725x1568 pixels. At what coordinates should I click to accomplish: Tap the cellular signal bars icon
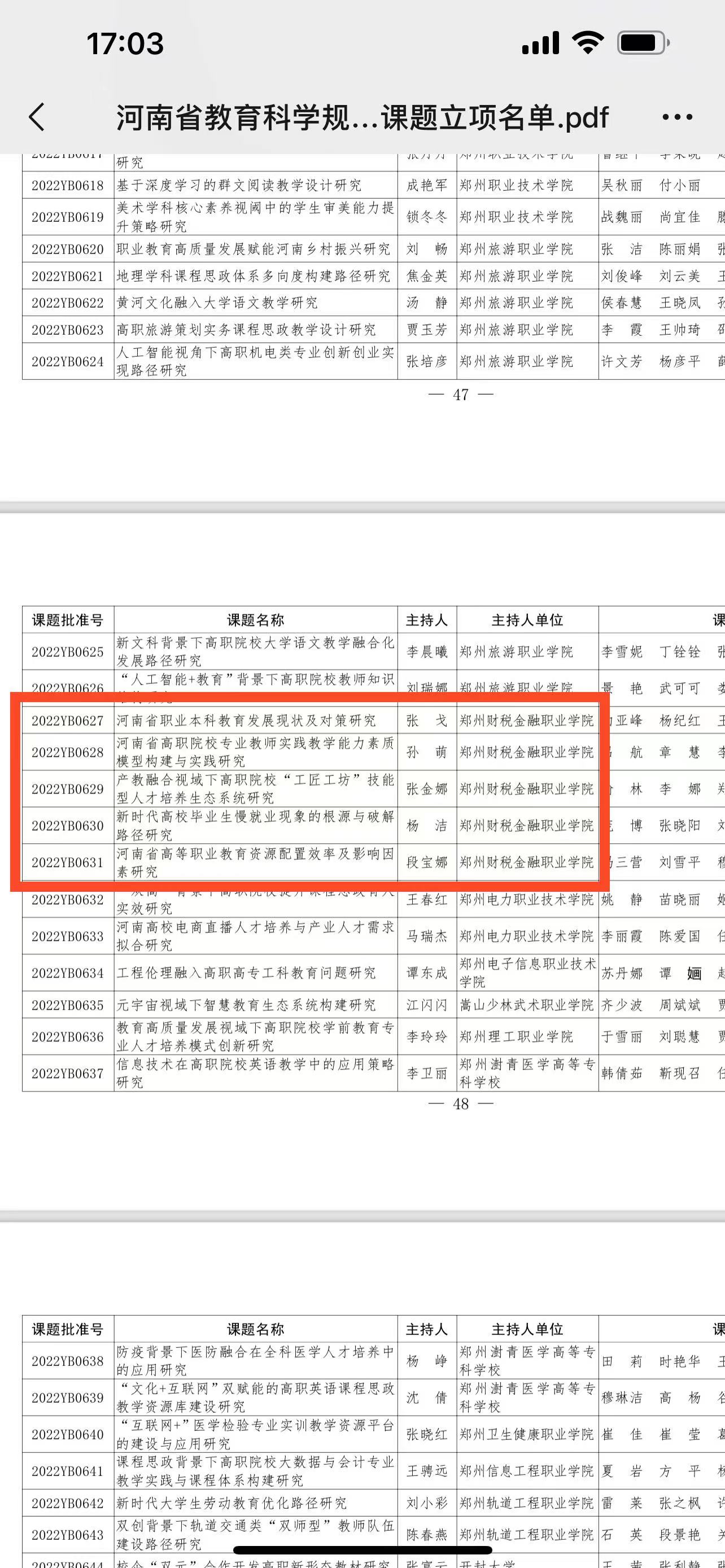coord(540,43)
